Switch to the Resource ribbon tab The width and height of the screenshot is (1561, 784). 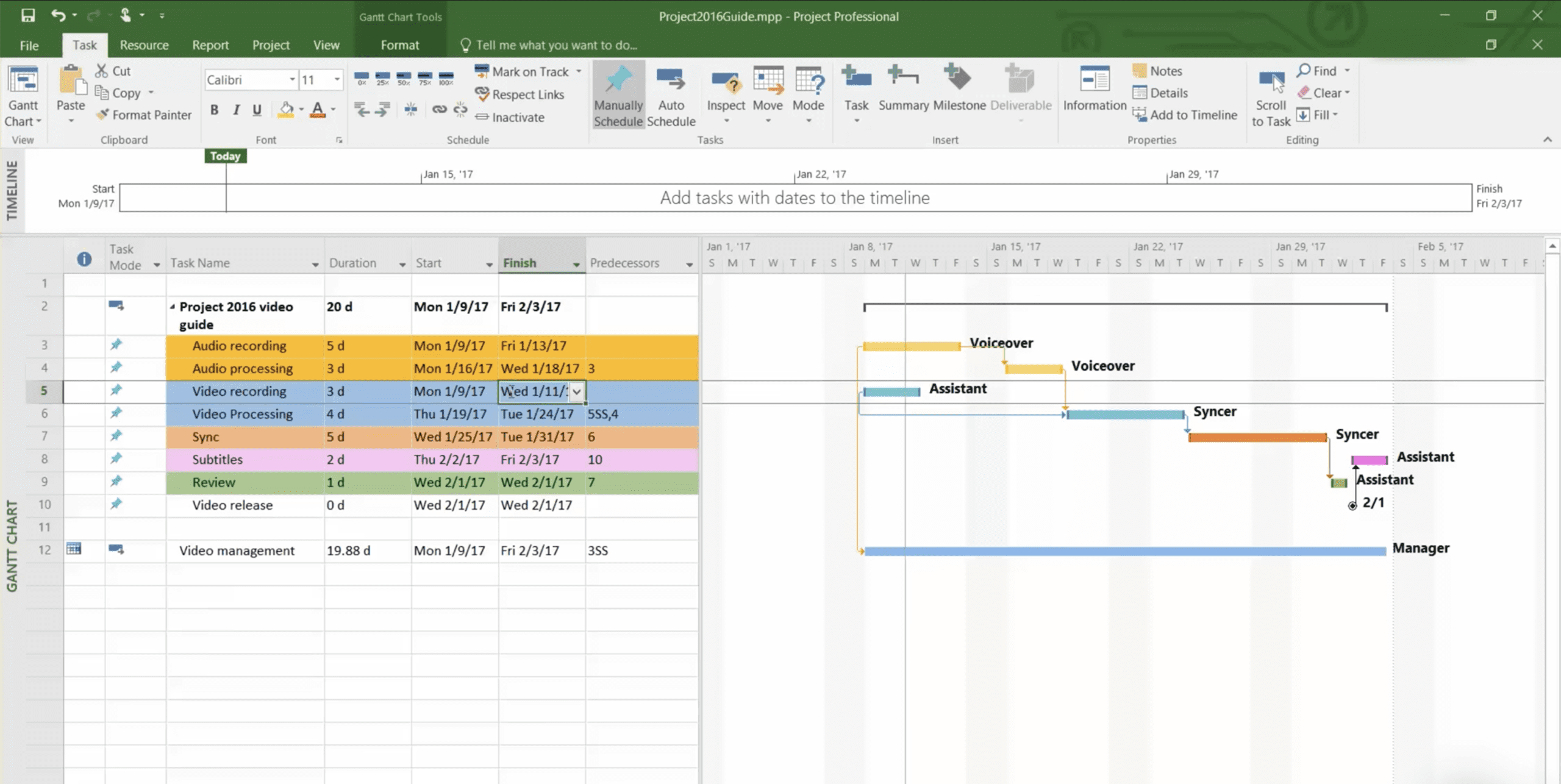click(144, 45)
